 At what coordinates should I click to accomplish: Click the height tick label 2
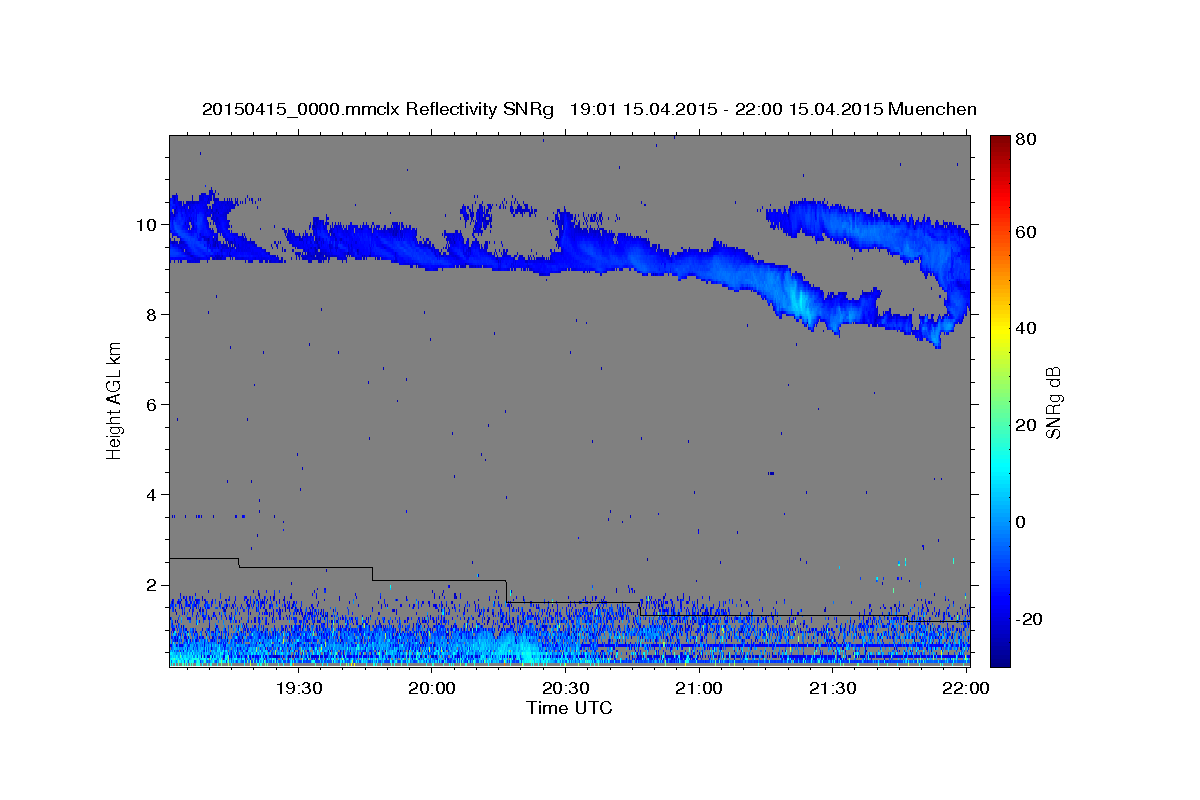tap(153, 585)
